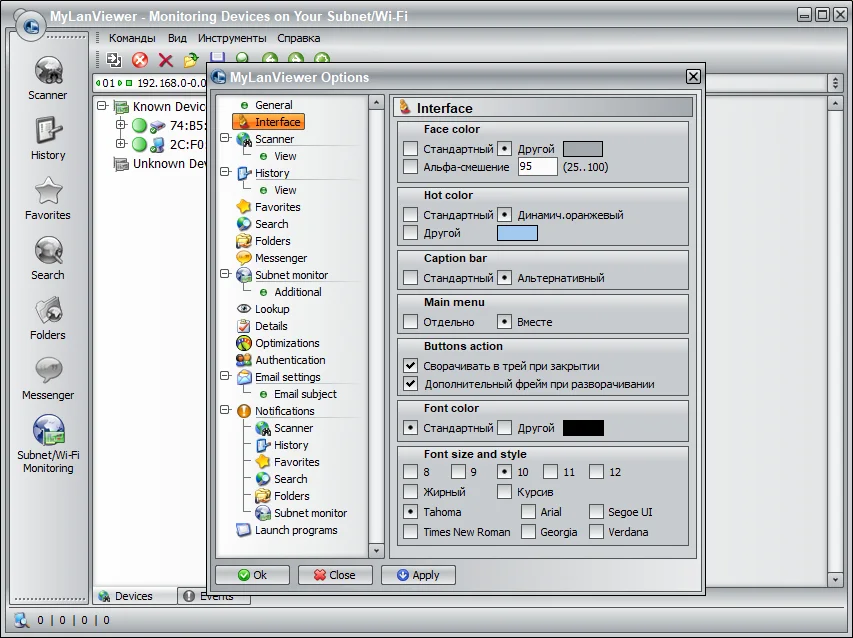
Task: Click the Ok button
Action: [252, 575]
